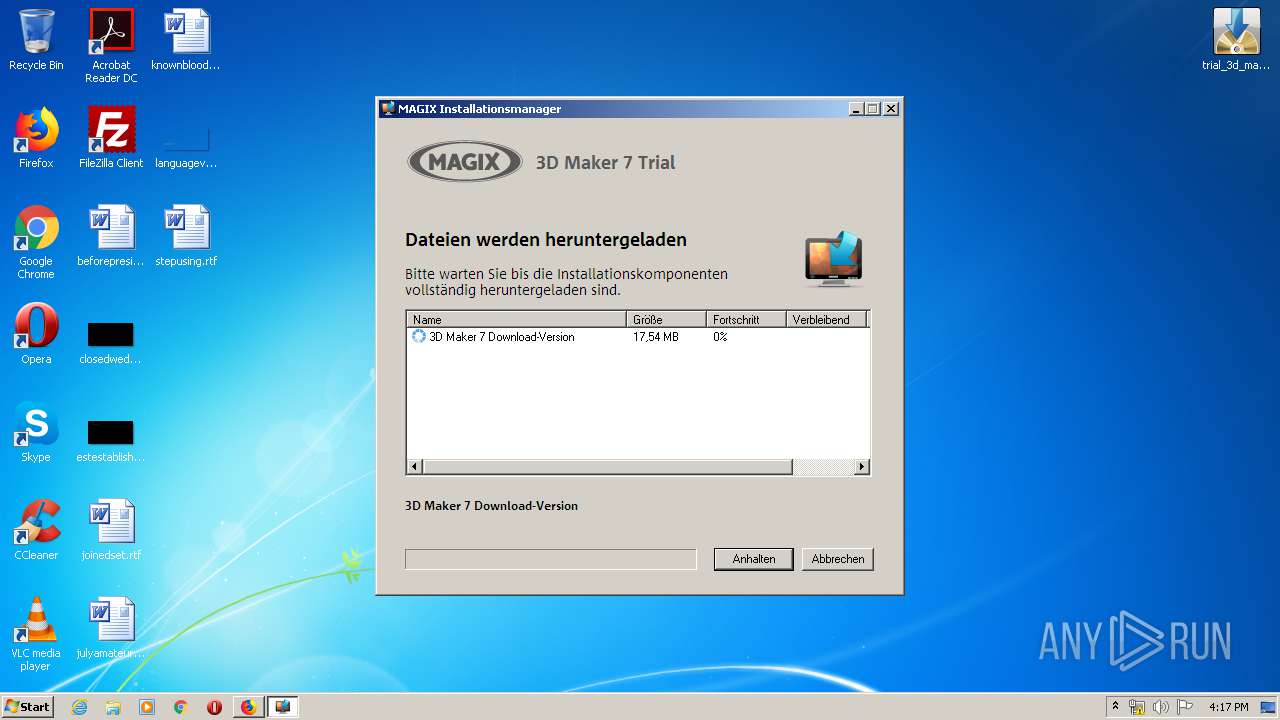1280x720 pixels.
Task: Sort list by Verbleibend column header
Action: pyautogui.click(x=826, y=320)
